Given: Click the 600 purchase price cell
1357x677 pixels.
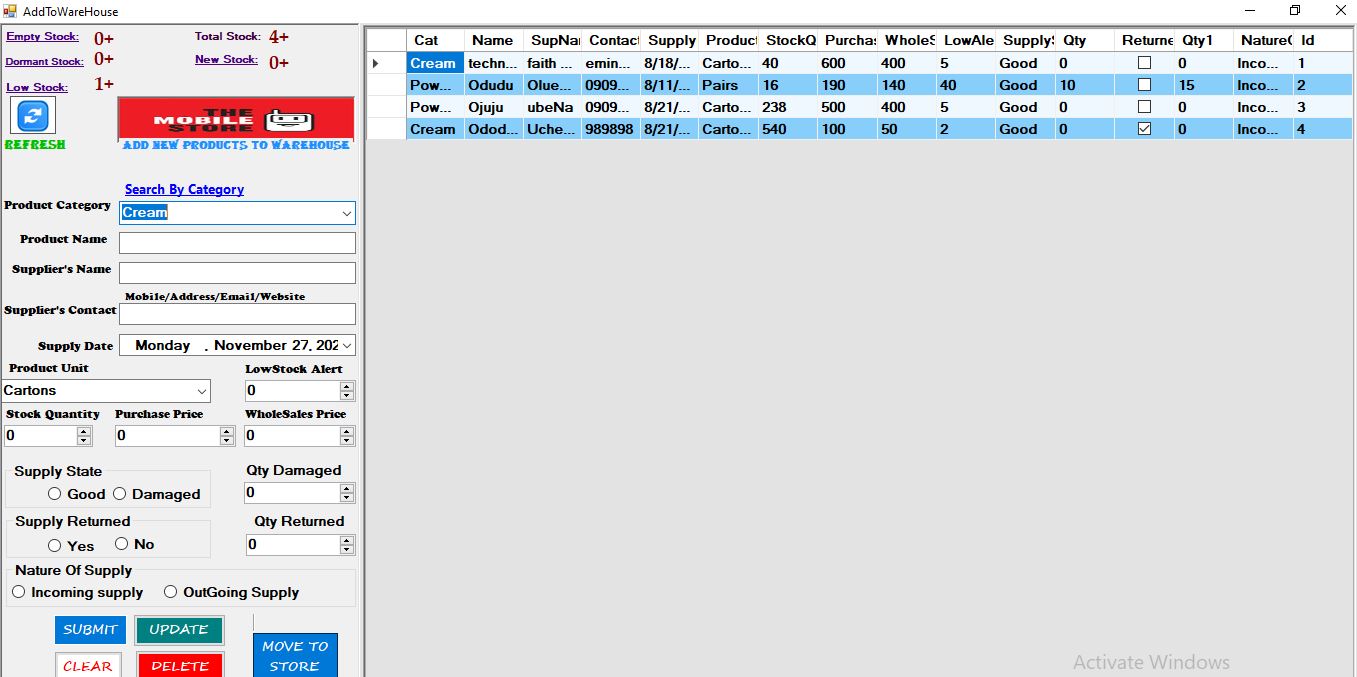Looking at the screenshot, I should 846,63.
